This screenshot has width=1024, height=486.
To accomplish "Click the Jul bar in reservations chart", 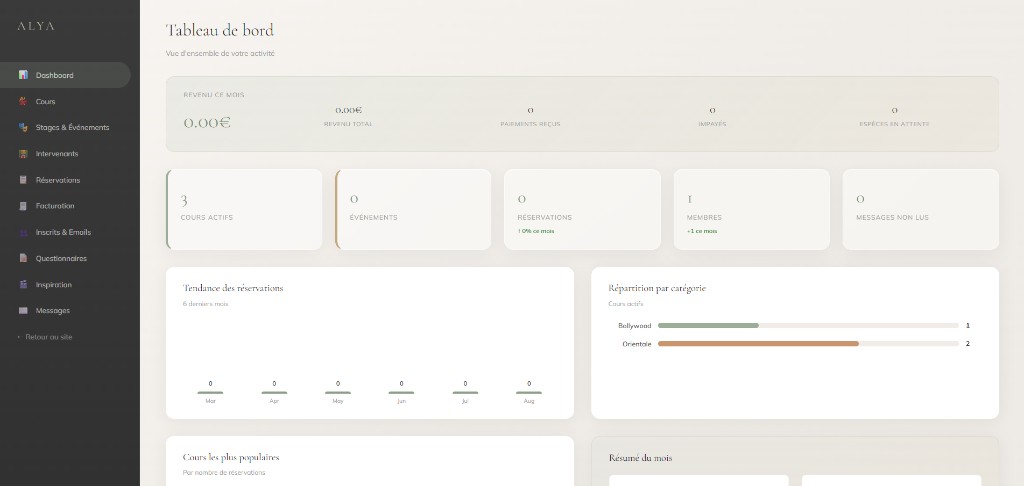I will pos(465,393).
